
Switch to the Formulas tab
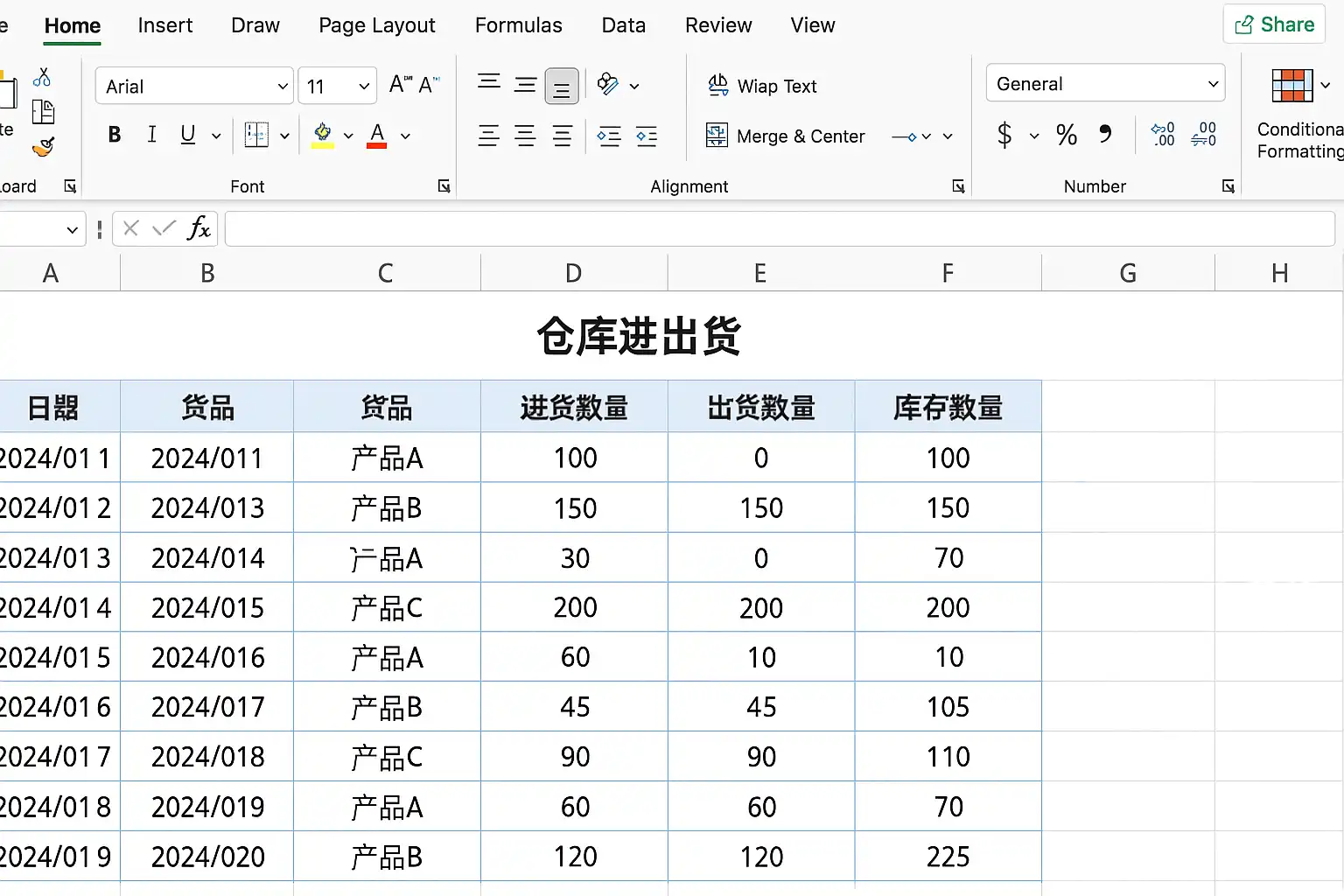coord(518,25)
